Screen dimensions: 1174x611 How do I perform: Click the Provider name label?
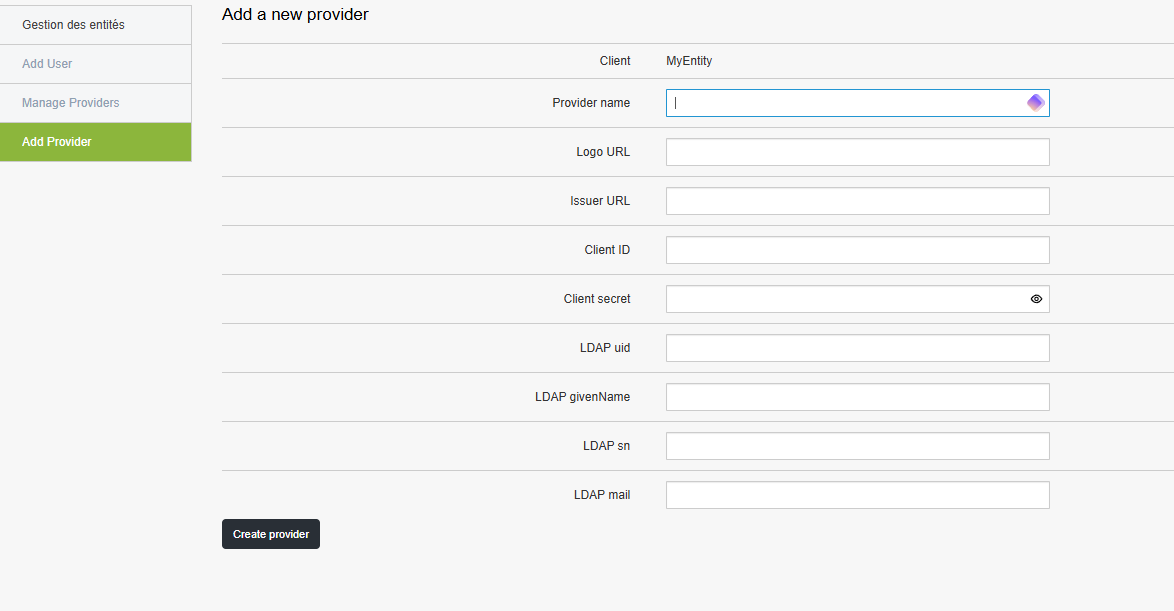pos(591,103)
